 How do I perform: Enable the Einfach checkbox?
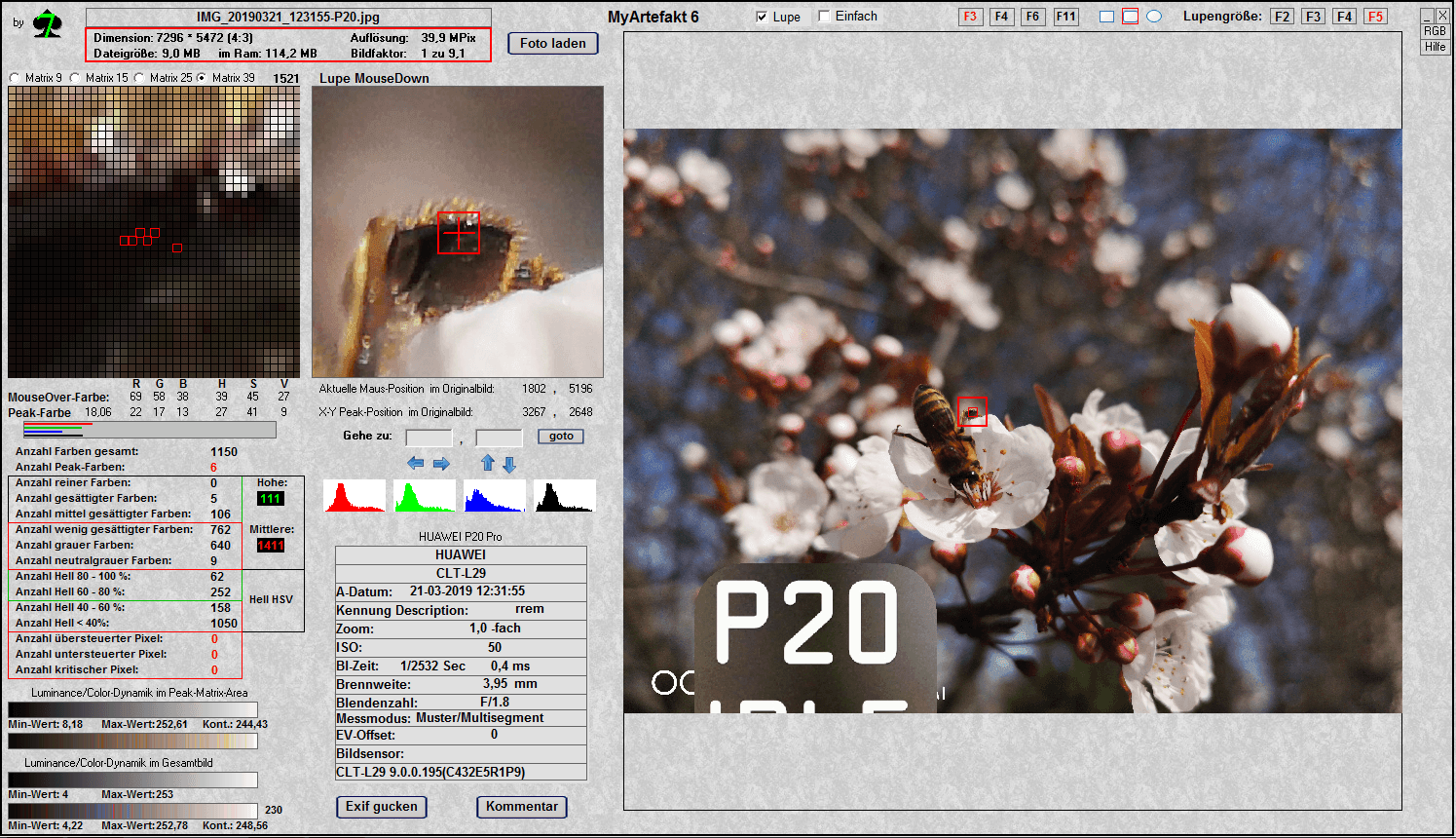[824, 17]
